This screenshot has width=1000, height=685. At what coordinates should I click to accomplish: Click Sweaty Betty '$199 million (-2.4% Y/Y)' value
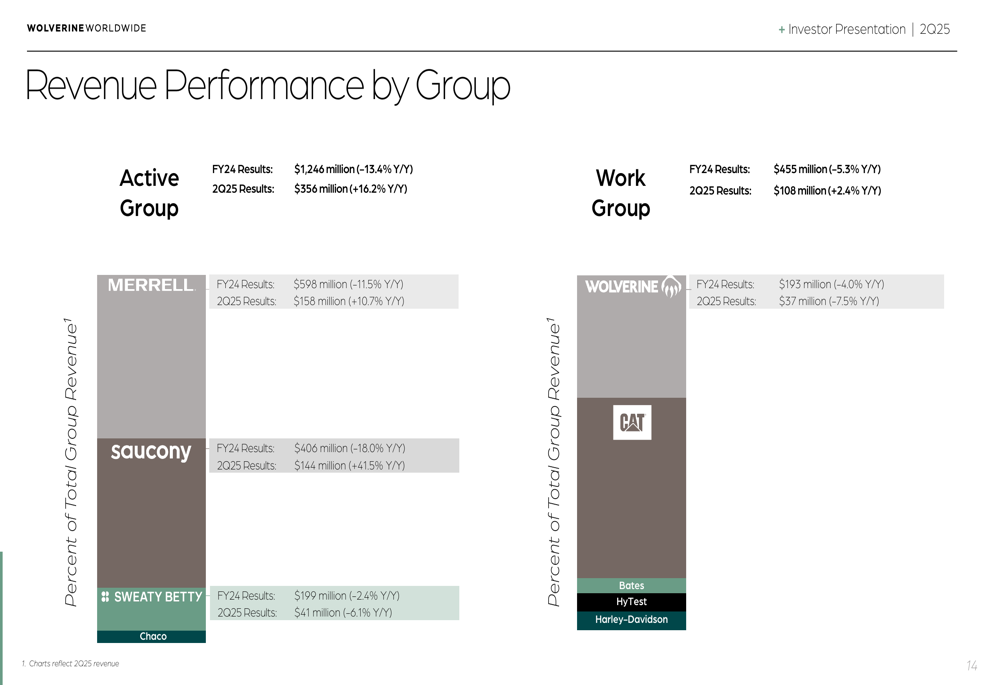tap(347, 596)
